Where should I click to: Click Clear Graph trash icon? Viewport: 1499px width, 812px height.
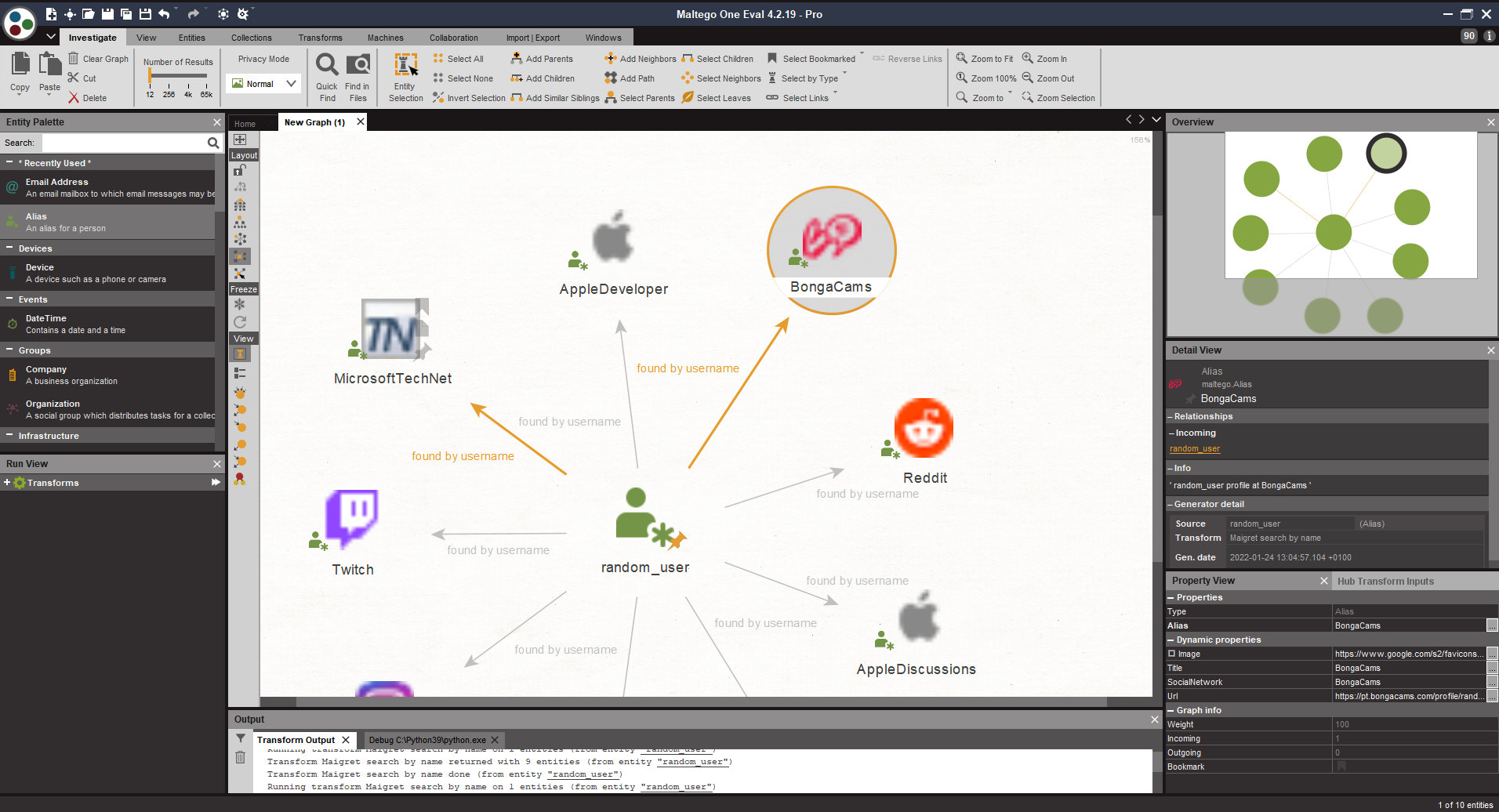(73, 59)
